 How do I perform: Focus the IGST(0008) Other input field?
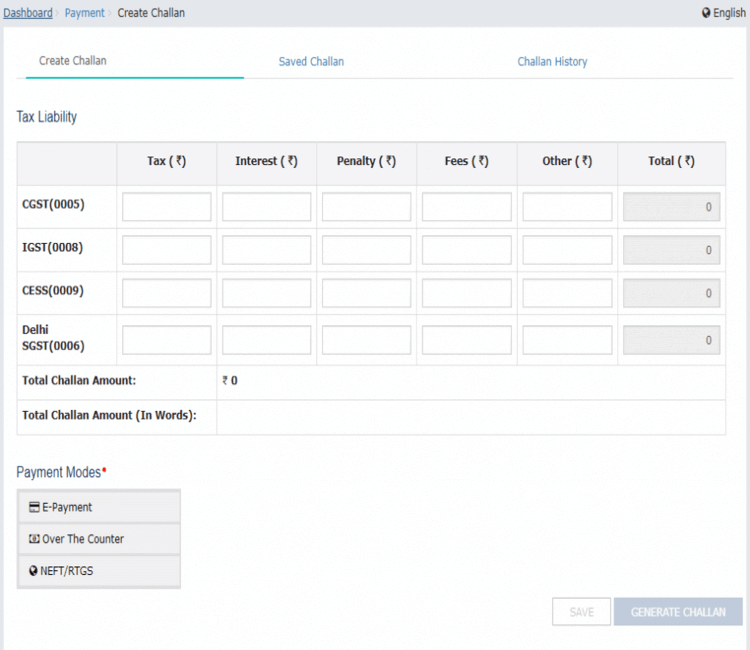(x=567, y=250)
